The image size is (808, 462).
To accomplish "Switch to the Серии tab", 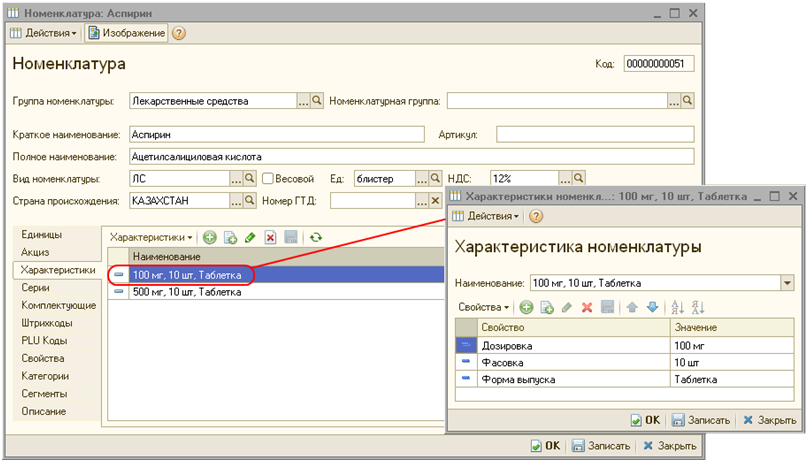I will [x=35, y=287].
